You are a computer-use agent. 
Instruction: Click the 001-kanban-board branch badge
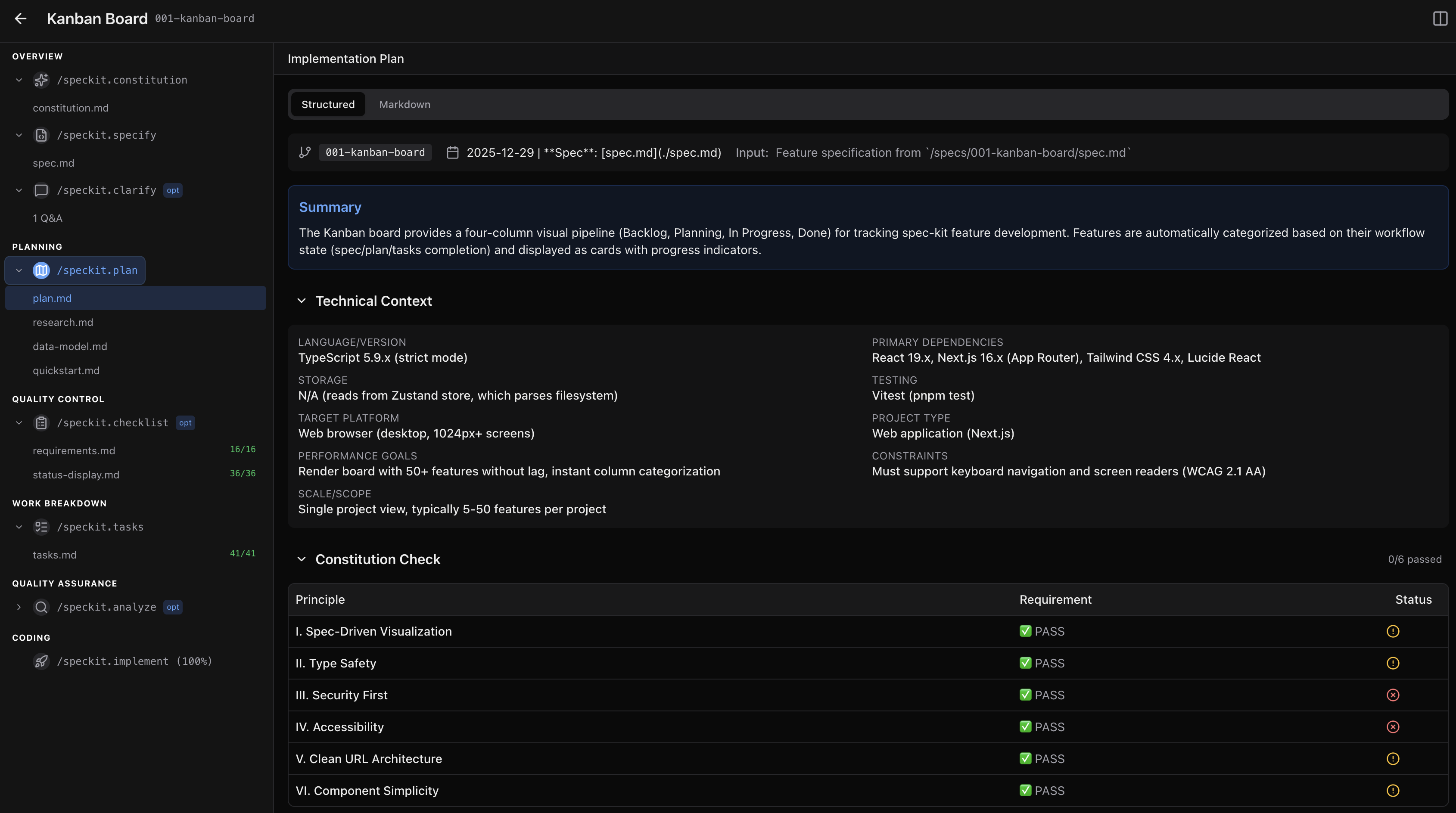(x=375, y=152)
